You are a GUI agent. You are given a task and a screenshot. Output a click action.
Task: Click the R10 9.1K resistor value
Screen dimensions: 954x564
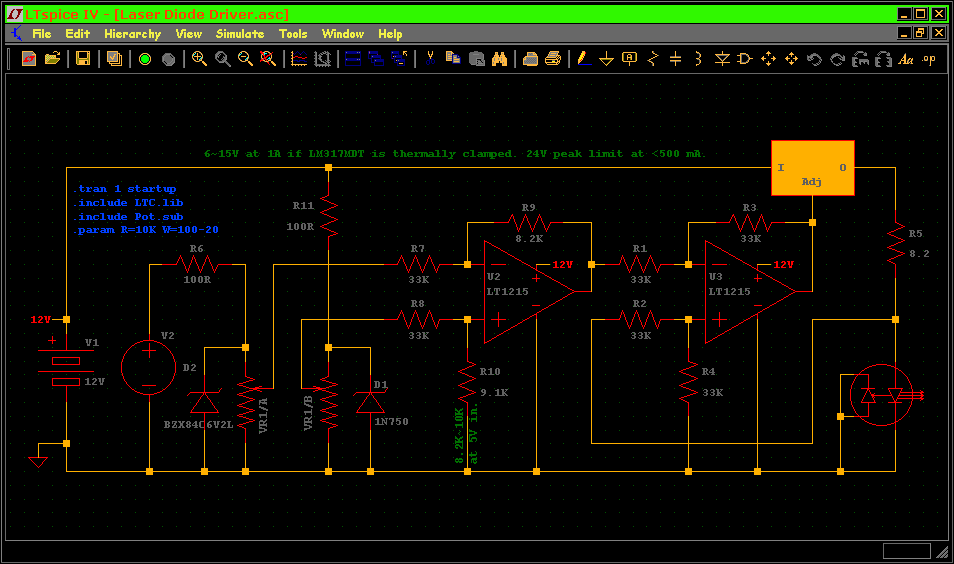(x=494, y=392)
